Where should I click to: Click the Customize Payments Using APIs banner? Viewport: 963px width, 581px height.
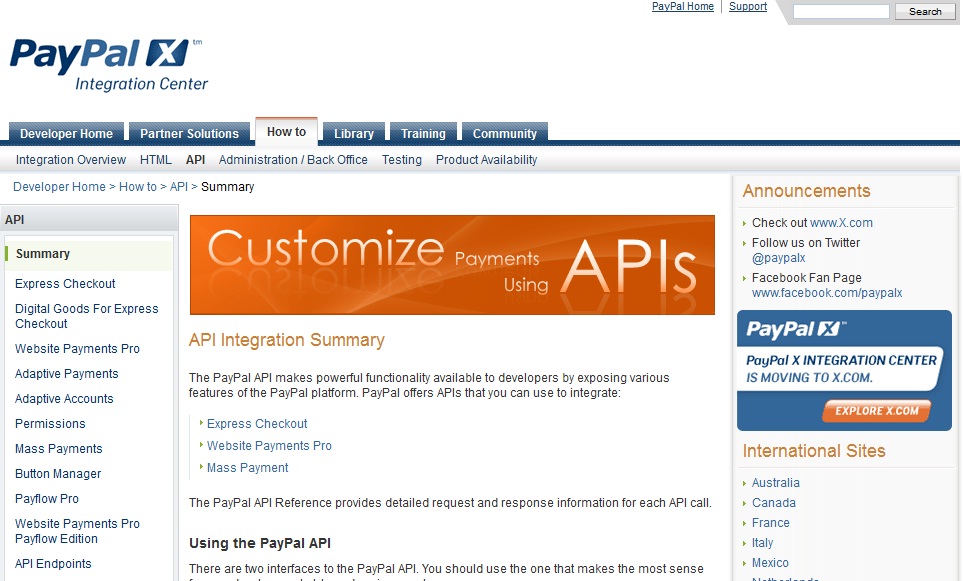click(452, 265)
